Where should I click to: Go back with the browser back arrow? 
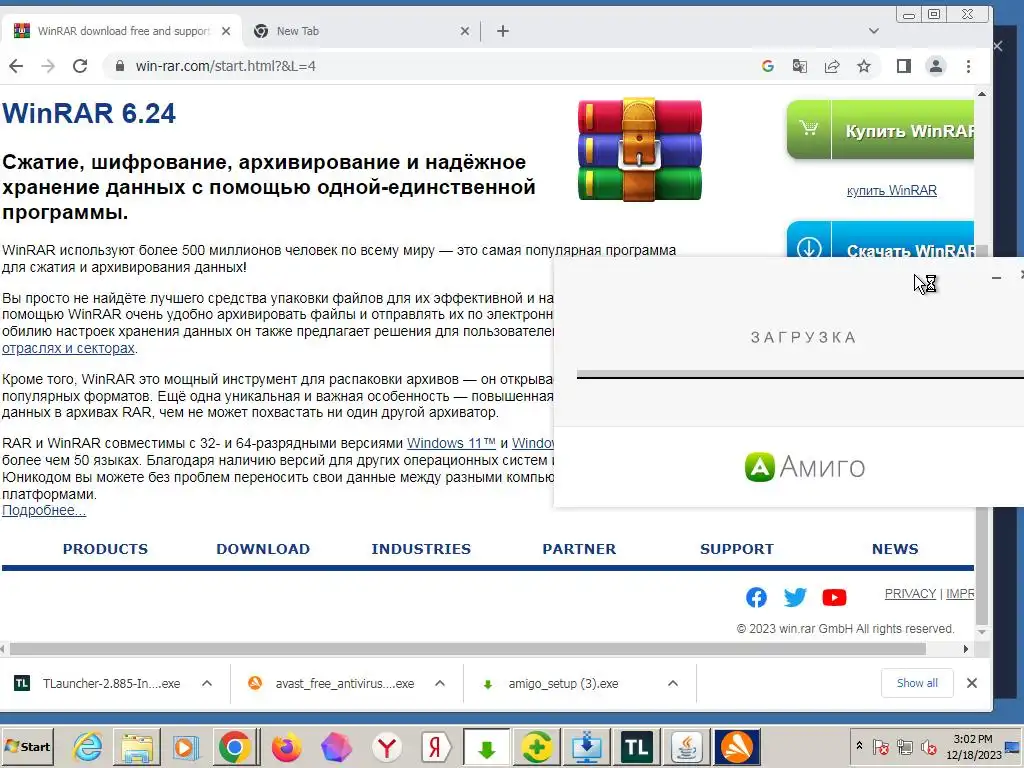click(x=16, y=66)
